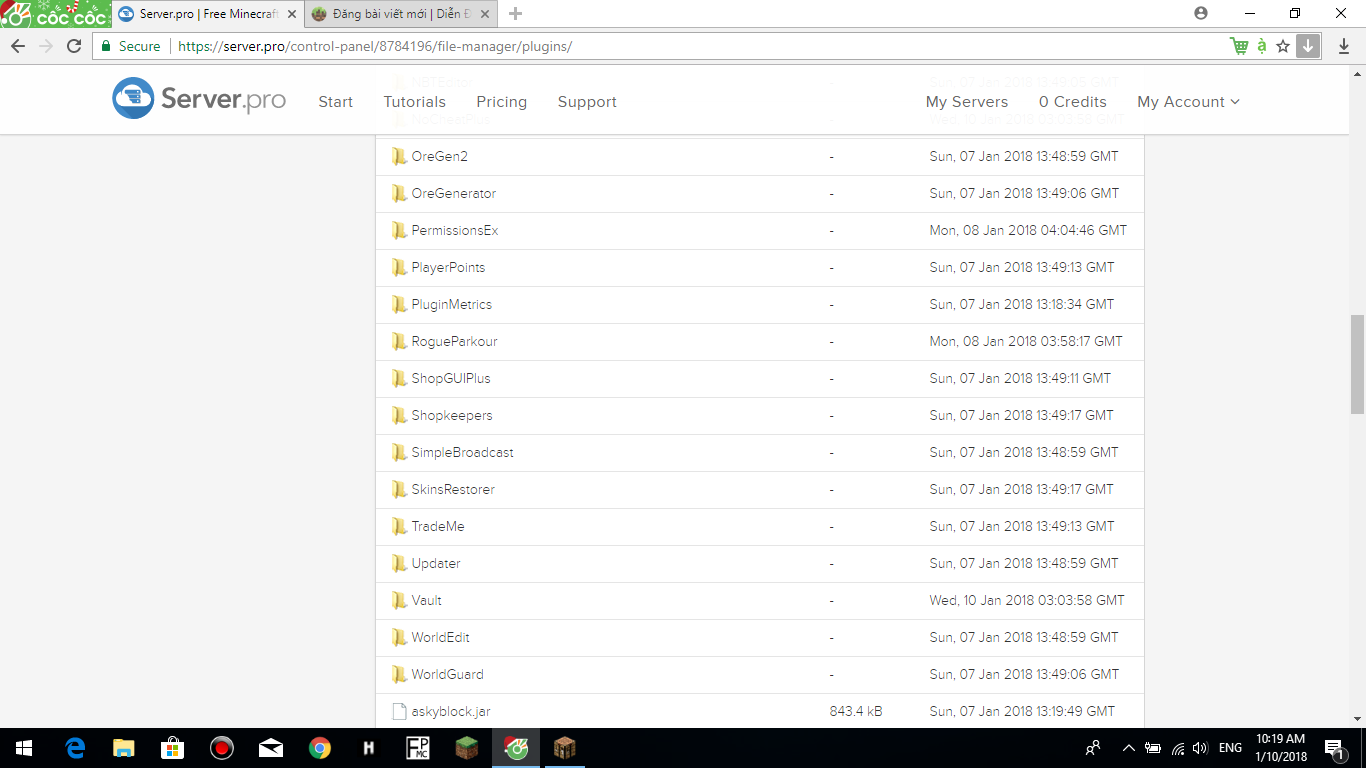The image size is (1366, 768).
Task: Click the page vertical scrollbar thumb
Action: click(1357, 364)
